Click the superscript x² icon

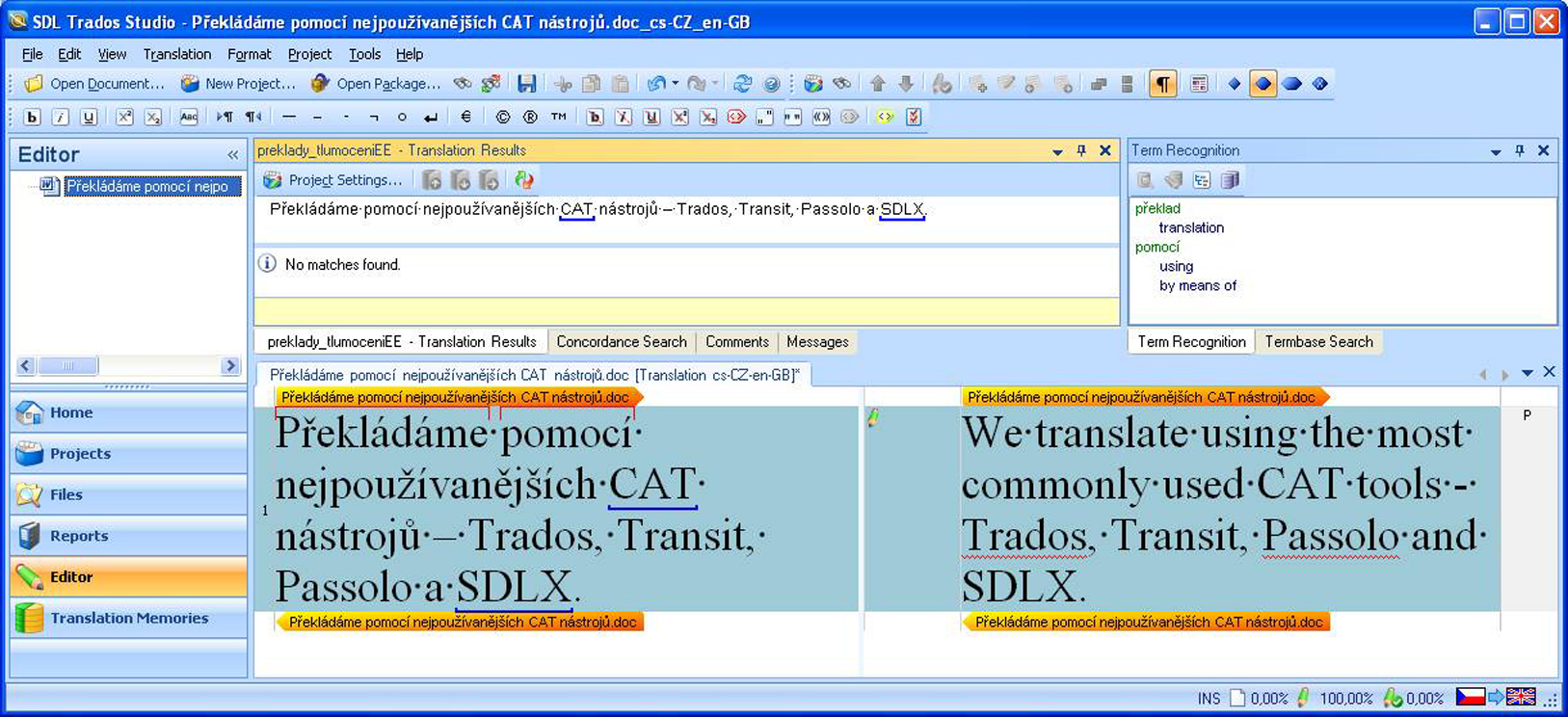click(124, 117)
